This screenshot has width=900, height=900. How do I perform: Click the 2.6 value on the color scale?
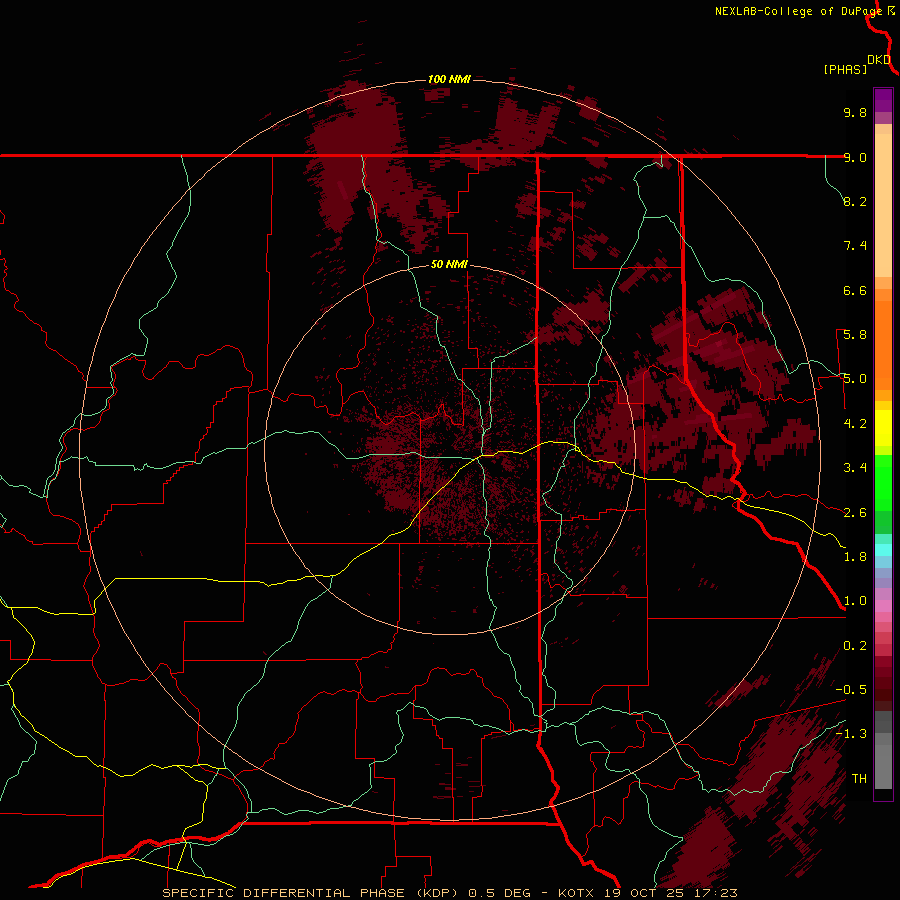click(x=855, y=513)
